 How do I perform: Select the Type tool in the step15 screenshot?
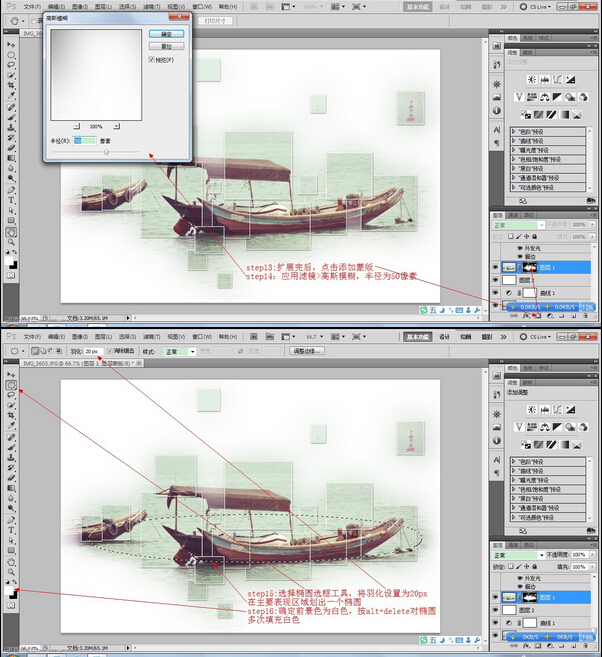[x=11, y=530]
